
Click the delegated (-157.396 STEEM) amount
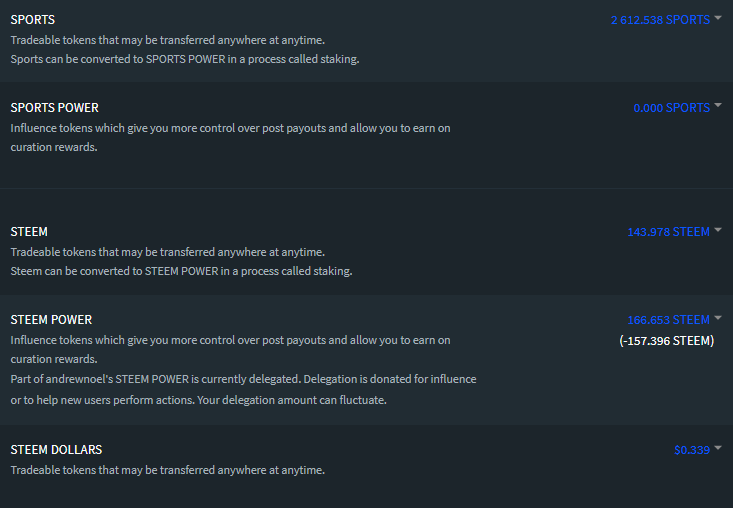(666, 341)
